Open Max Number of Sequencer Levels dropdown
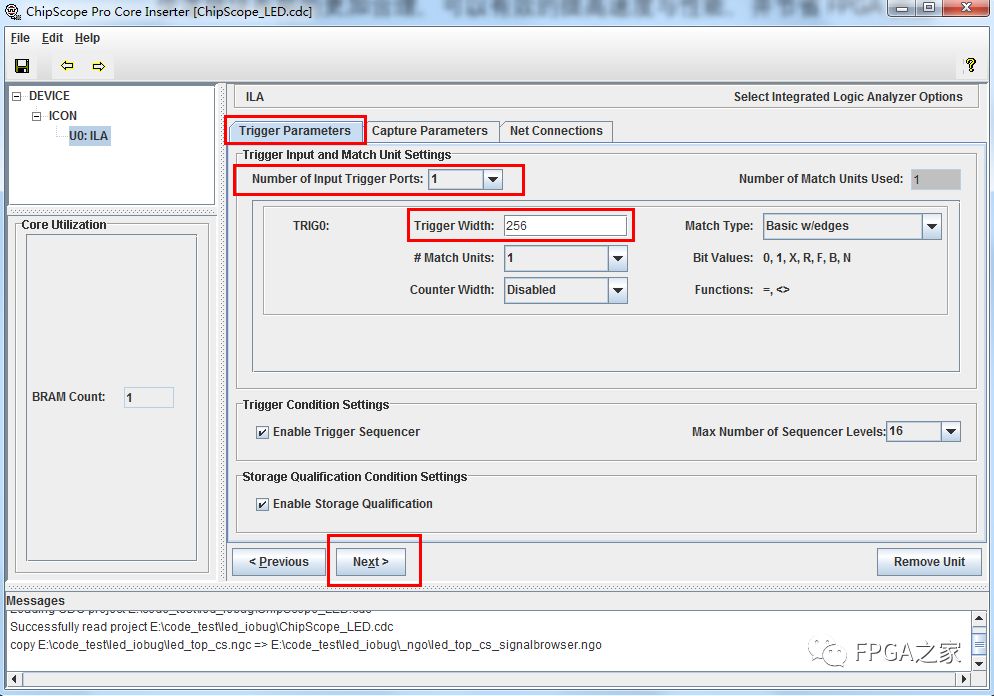994x696 pixels. tap(950, 432)
